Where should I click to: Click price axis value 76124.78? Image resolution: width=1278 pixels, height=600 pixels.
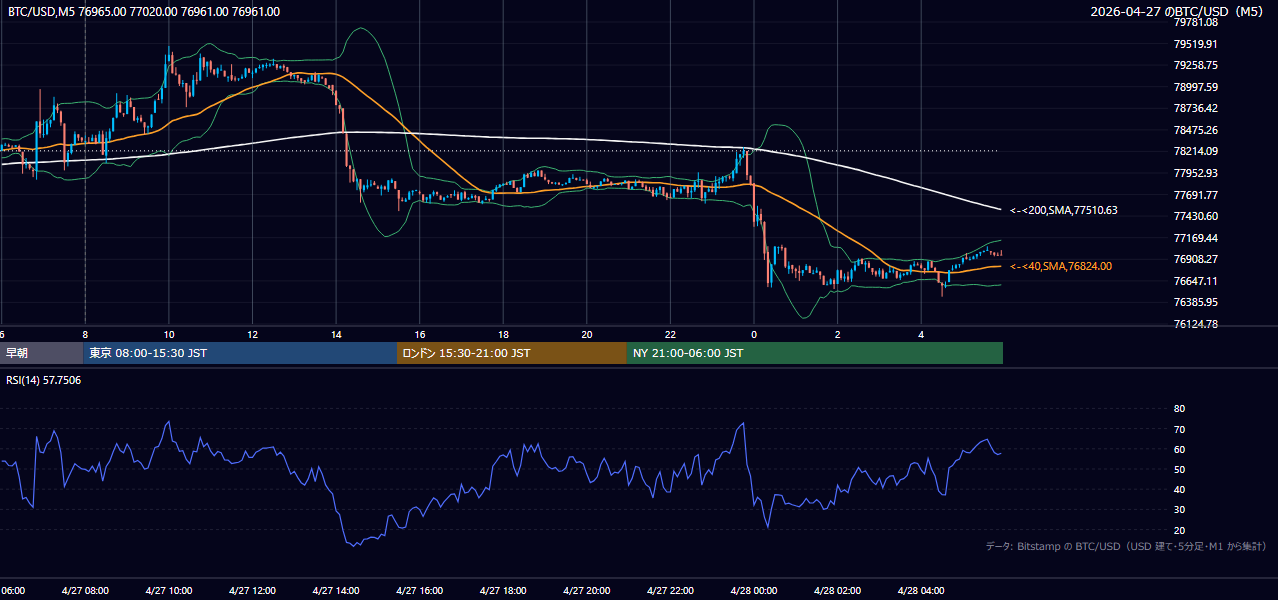click(1195, 324)
